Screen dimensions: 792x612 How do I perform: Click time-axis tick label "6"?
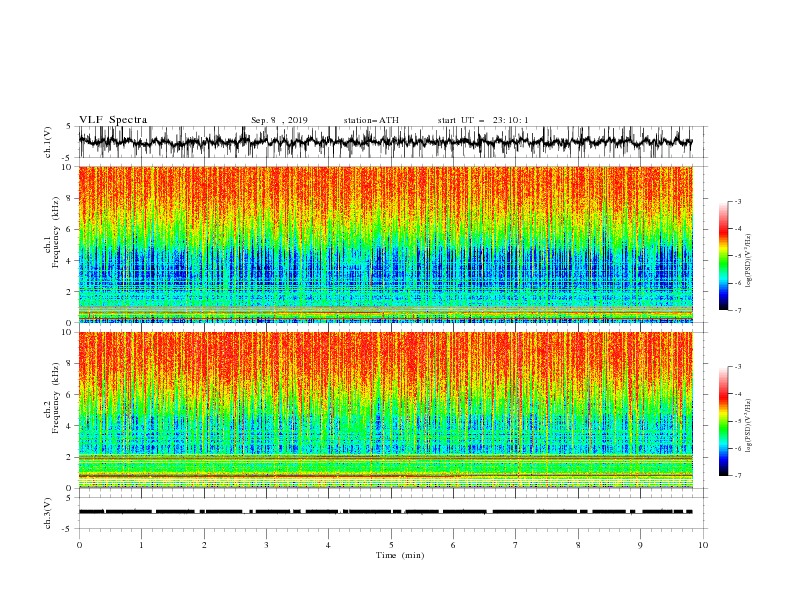(453, 545)
